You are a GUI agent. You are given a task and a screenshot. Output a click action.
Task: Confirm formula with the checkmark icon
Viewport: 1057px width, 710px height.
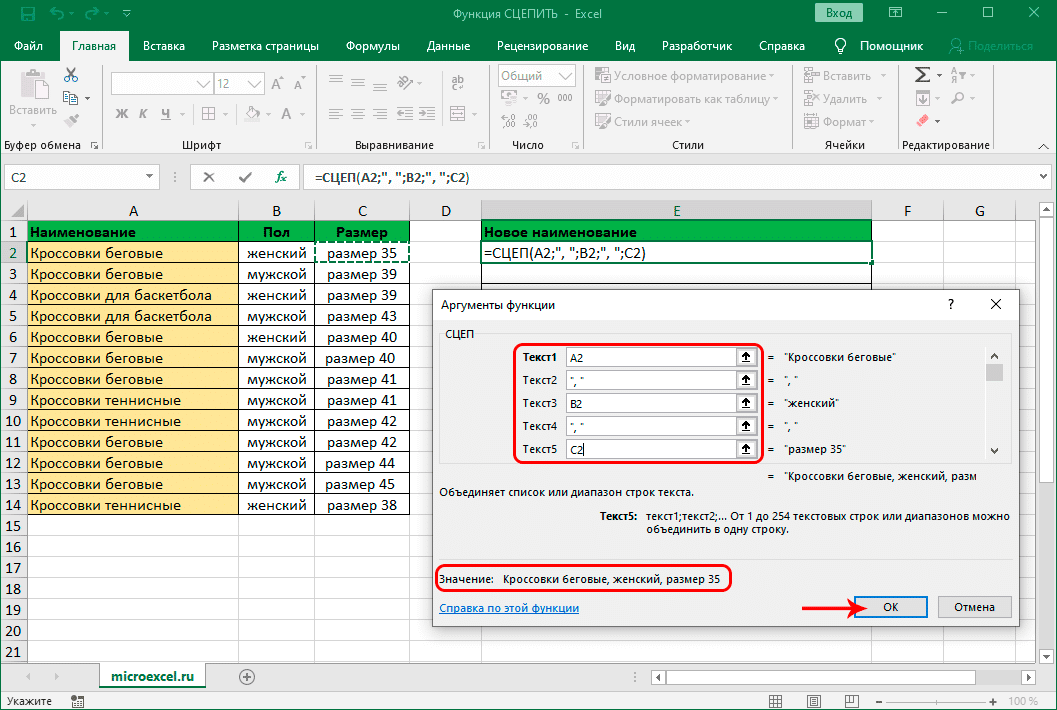[245, 177]
